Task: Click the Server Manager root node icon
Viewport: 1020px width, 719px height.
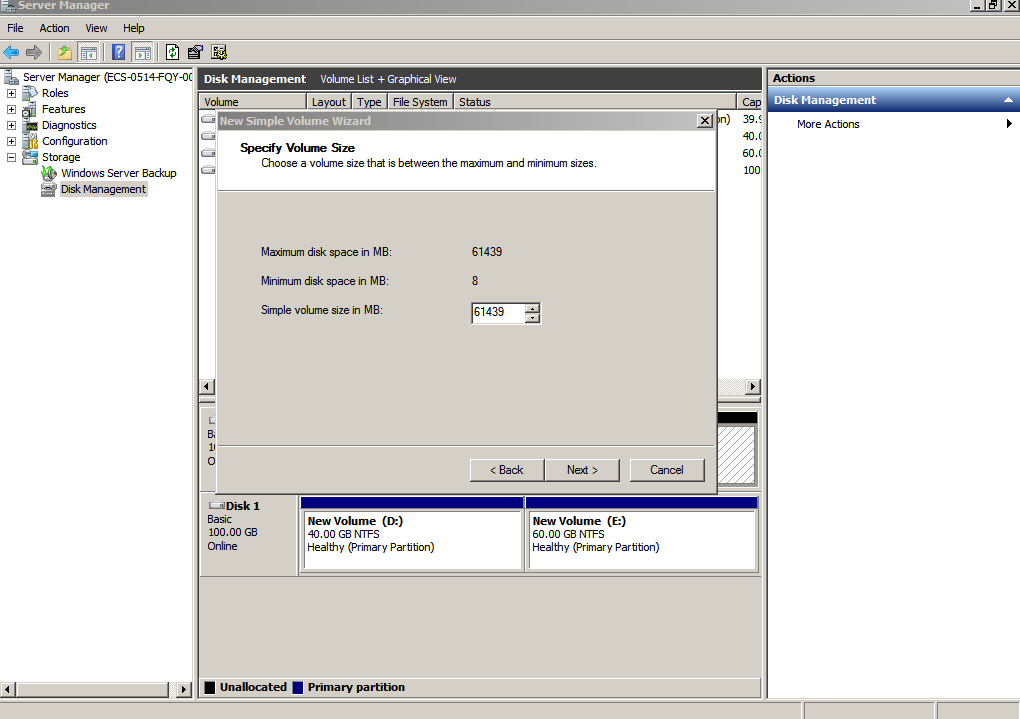Action: point(11,77)
